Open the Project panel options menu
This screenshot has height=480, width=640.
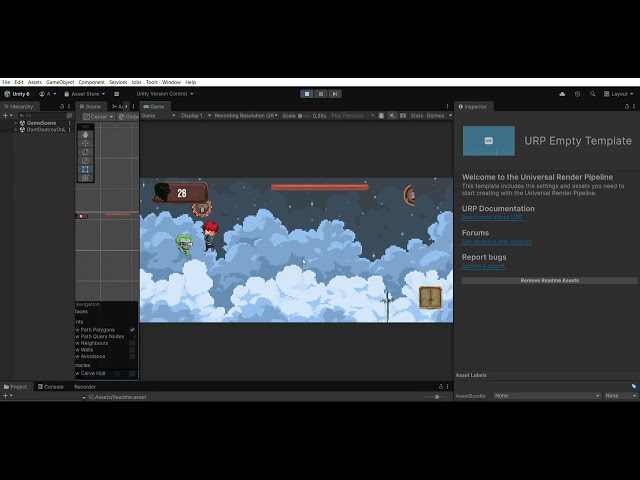click(x=447, y=387)
